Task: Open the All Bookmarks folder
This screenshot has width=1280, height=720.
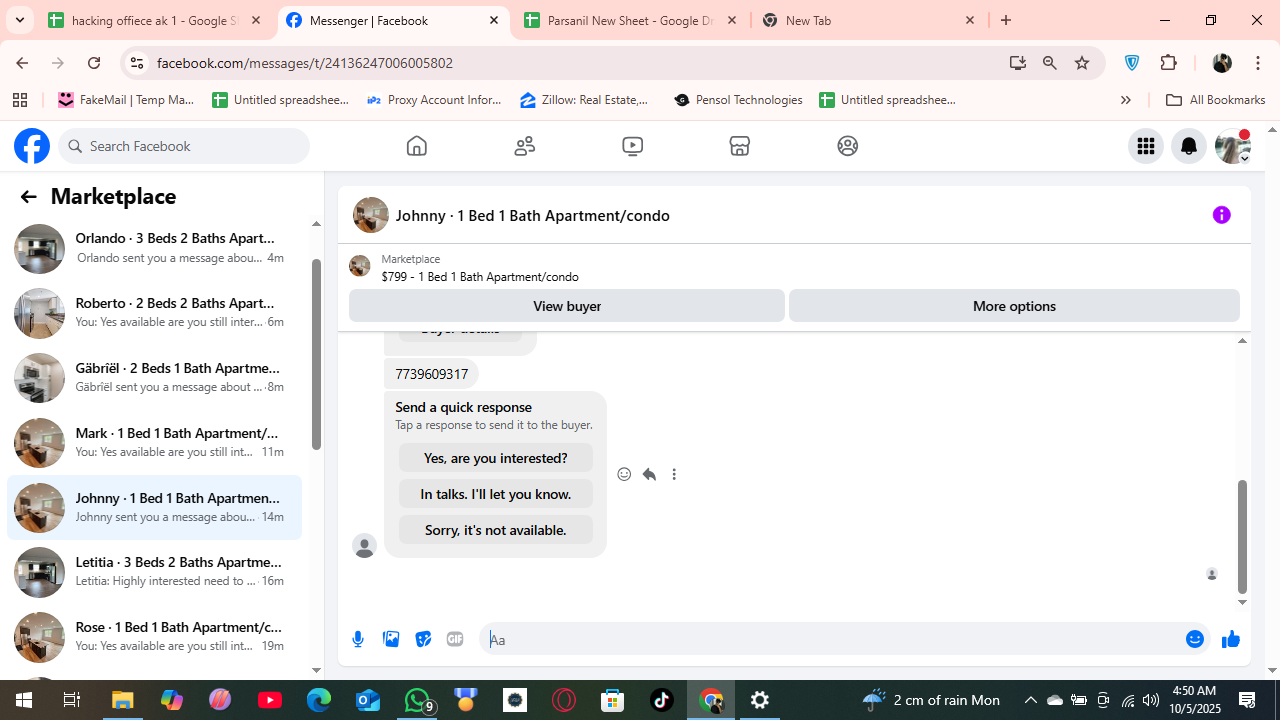Action: click(1215, 100)
